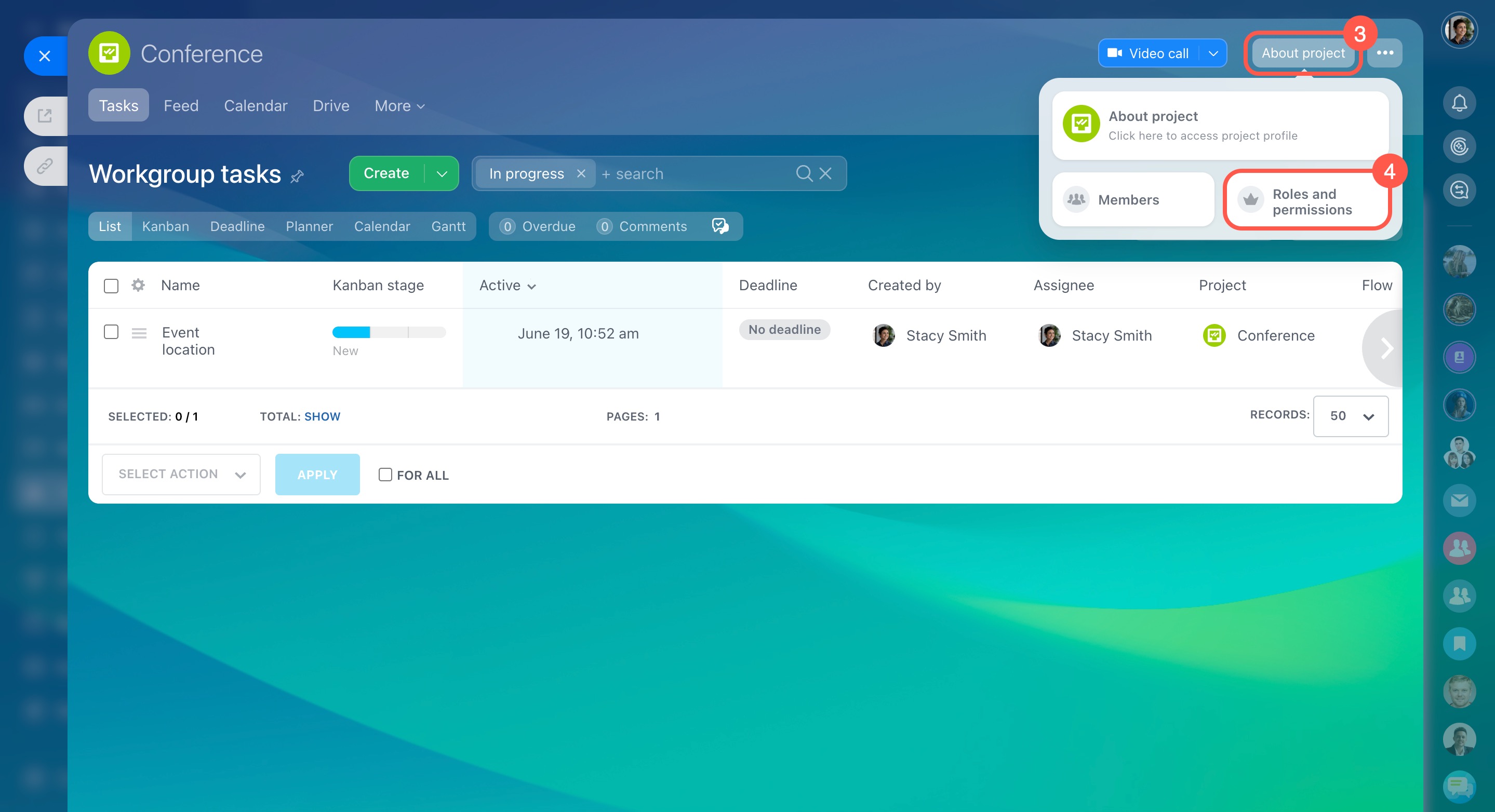The width and height of the screenshot is (1495, 812).
Task: Open the Select Action dropdown
Action: pyautogui.click(x=181, y=474)
